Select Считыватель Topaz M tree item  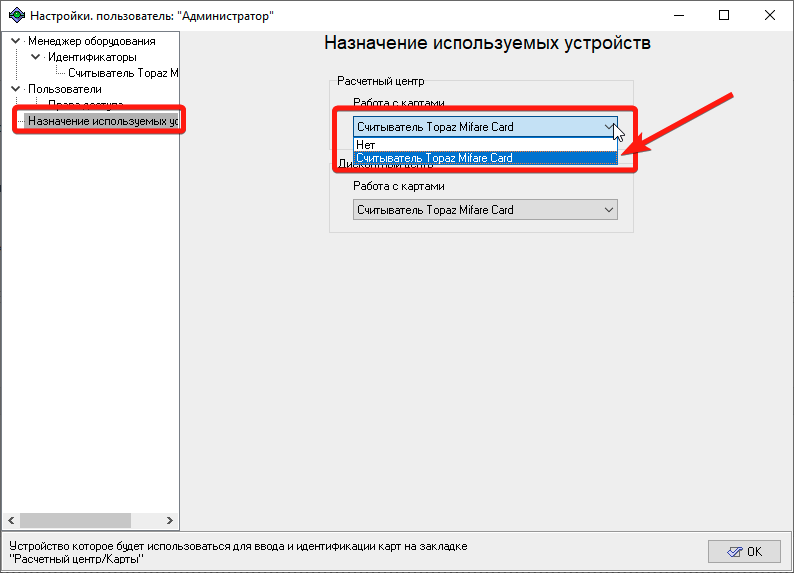pyautogui.click(x=123, y=73)
